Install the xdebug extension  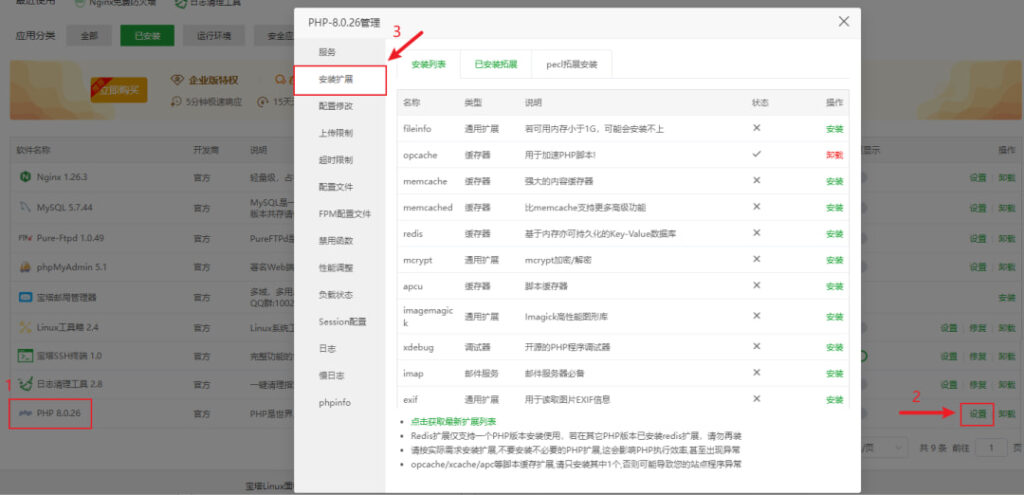835,347
